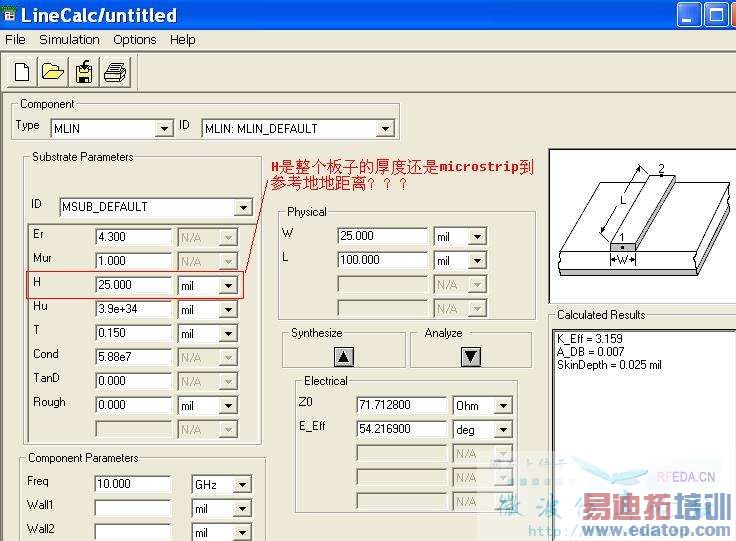Click the Rough value field 0.000
The image size is (736, 541).
(133, 404)
